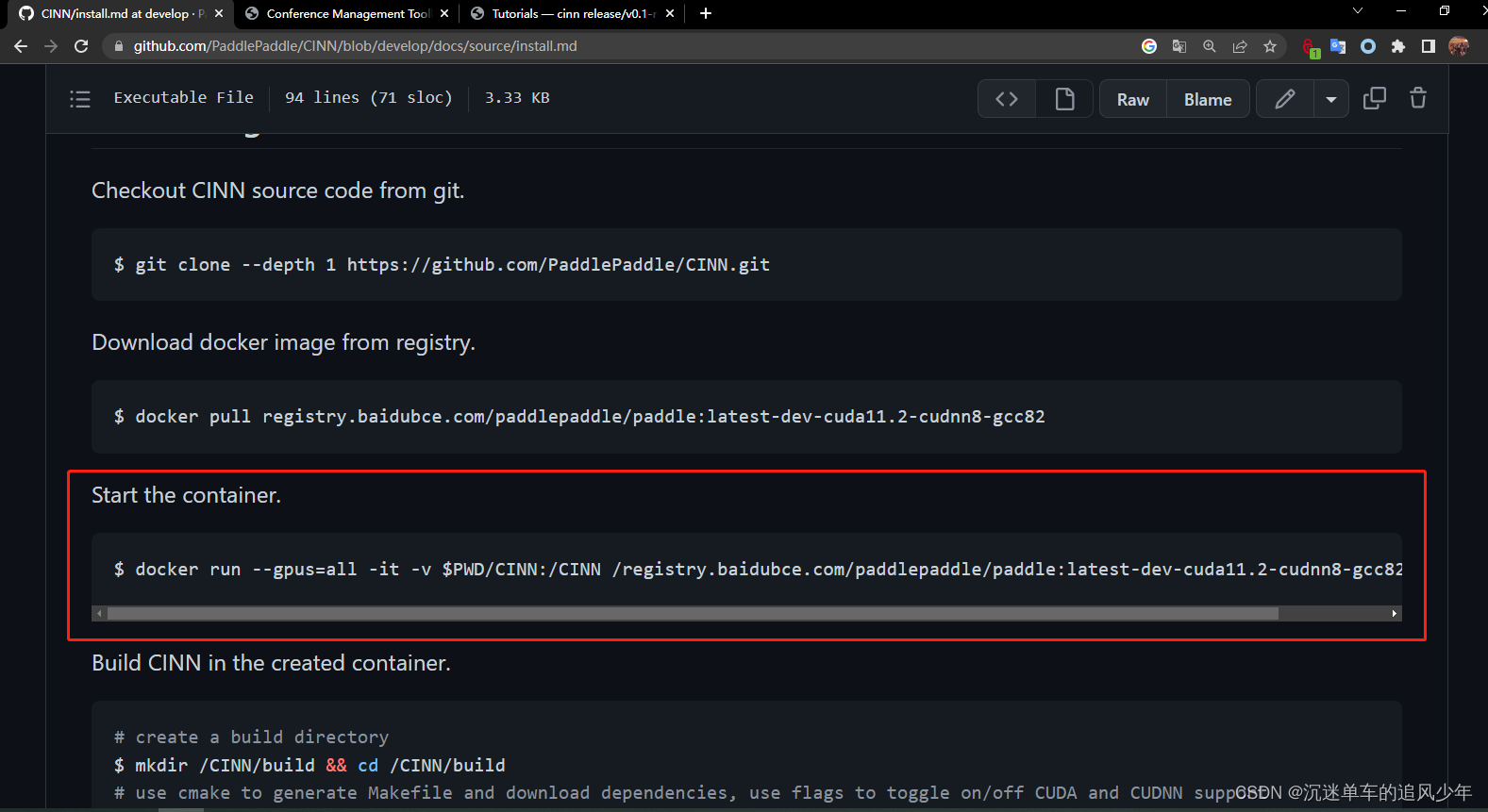
Task: Click the Google icon in the address bar
Action: click(x=1149, y=46)
